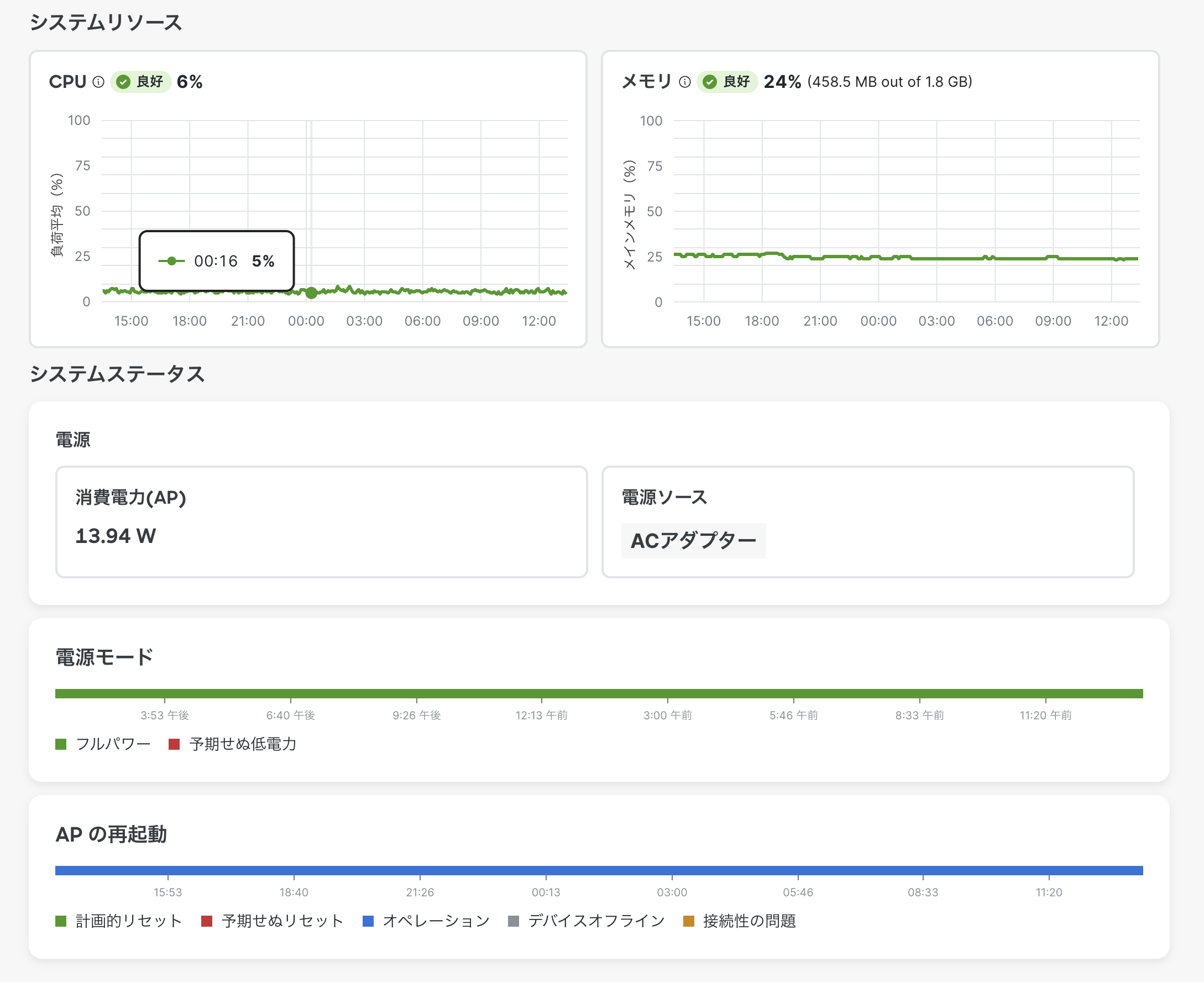
Task: Click the green checkmark on CPU 良好 badge
Action: 125,82
